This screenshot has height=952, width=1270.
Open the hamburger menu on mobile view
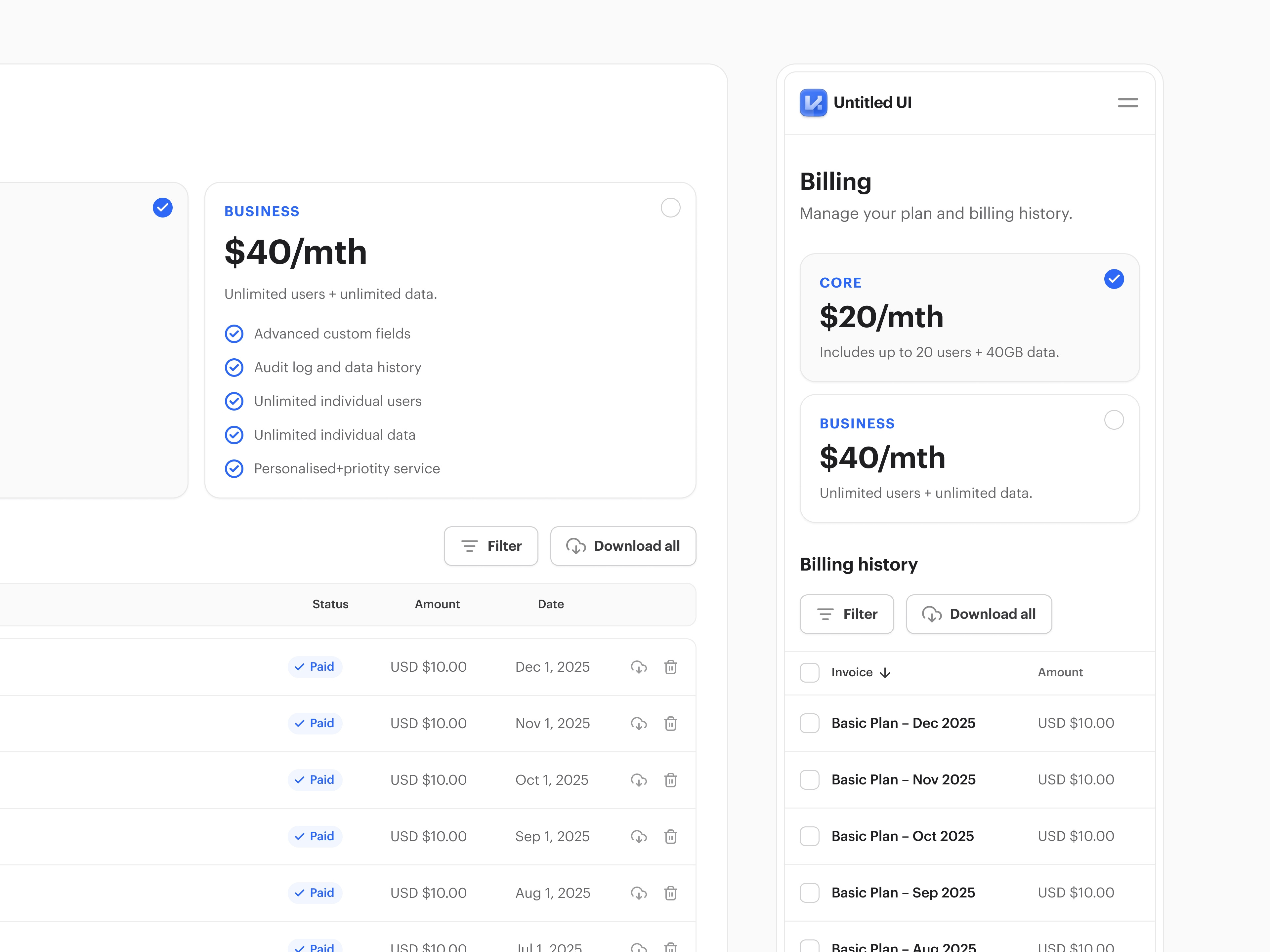click(x=1127, y=102)
